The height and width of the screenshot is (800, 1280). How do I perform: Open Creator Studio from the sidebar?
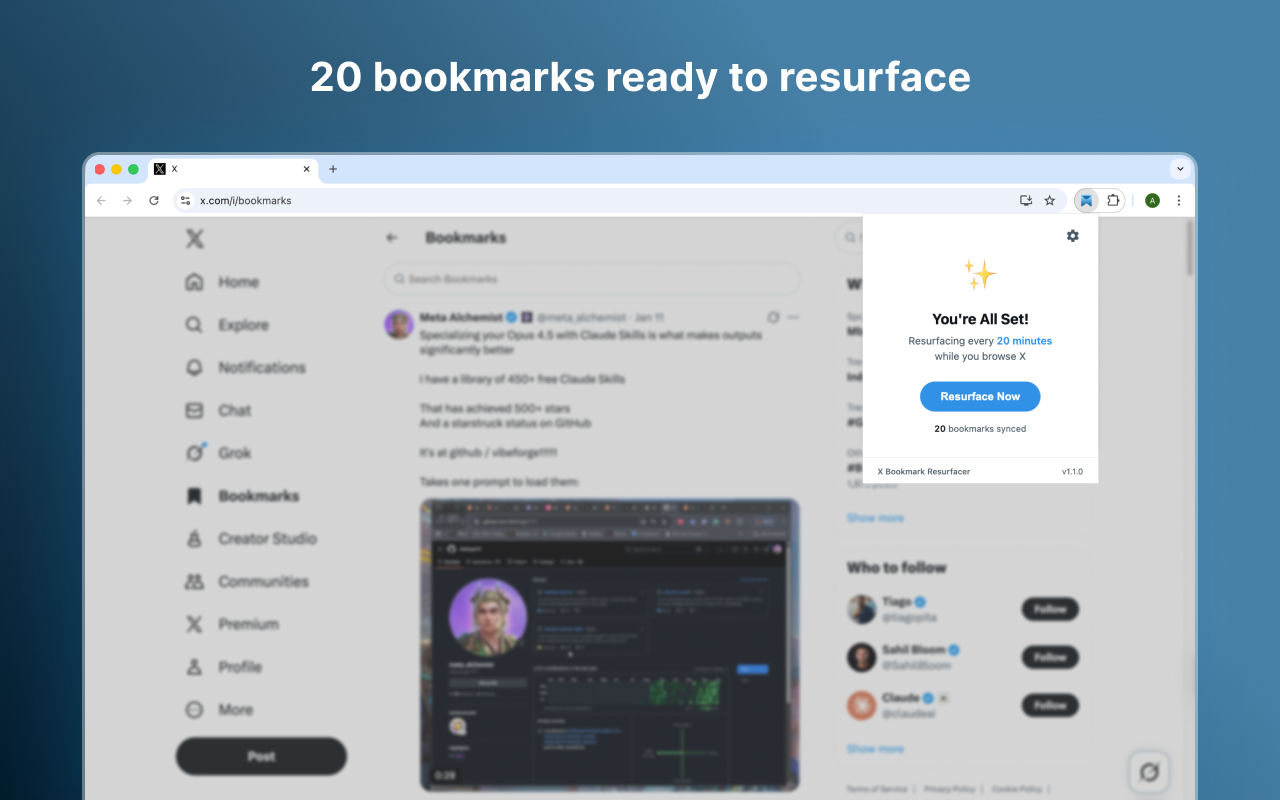(x=195, y=539)
